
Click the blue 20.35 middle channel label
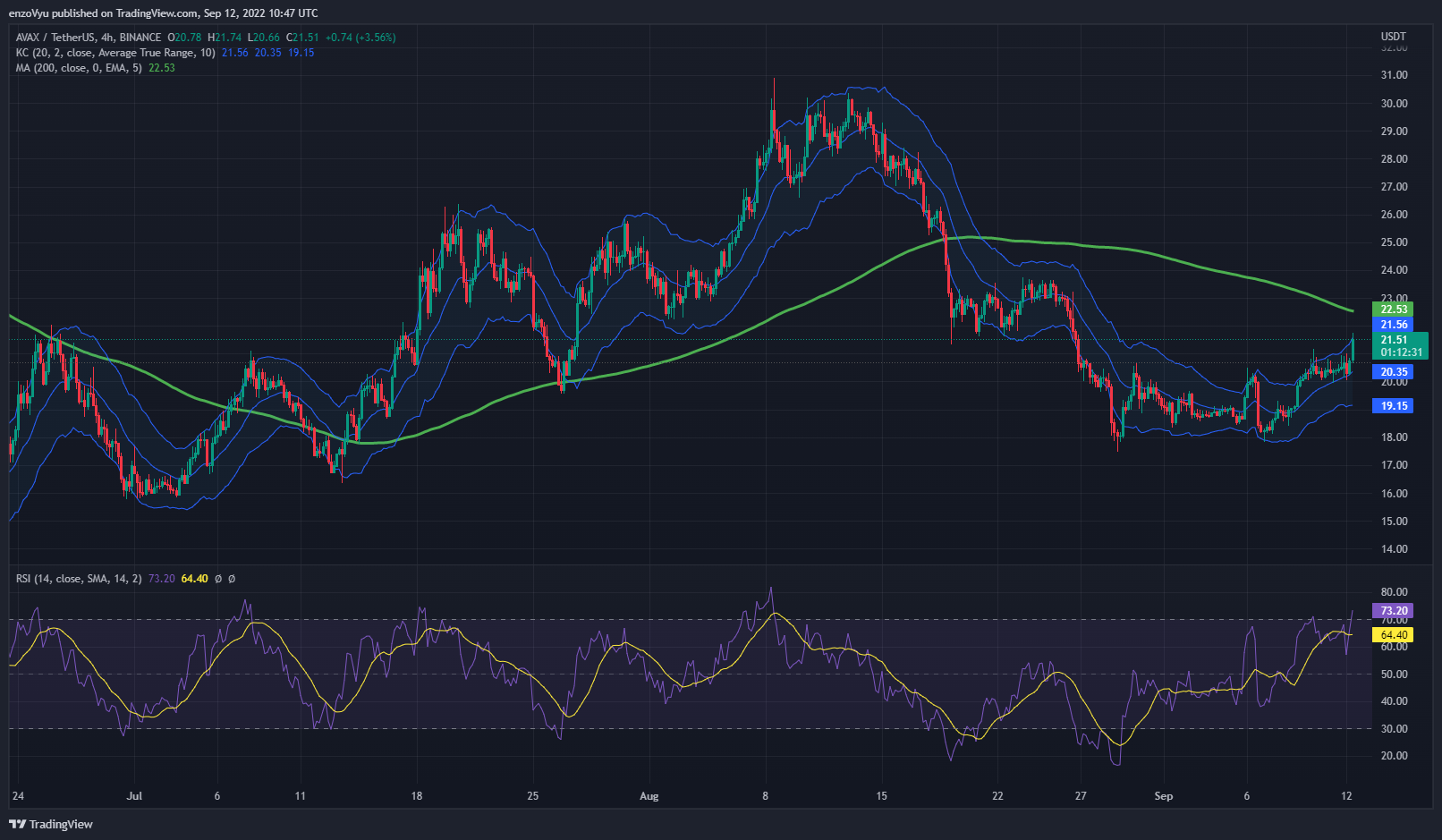click(1393, 372)
